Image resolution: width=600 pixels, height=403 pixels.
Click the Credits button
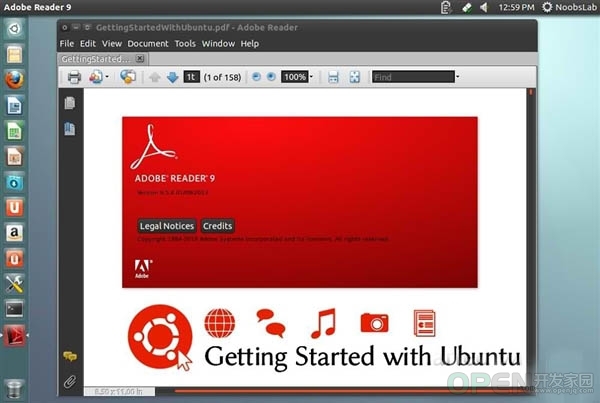pyautogui.click(x=217, y=226)
